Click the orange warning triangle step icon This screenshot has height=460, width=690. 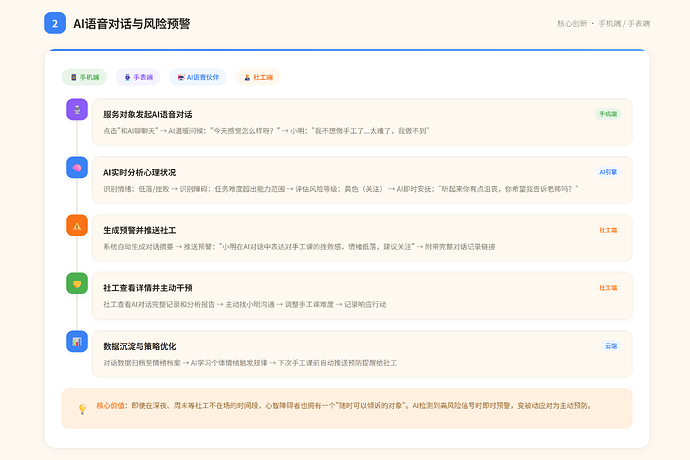point(77,226)
